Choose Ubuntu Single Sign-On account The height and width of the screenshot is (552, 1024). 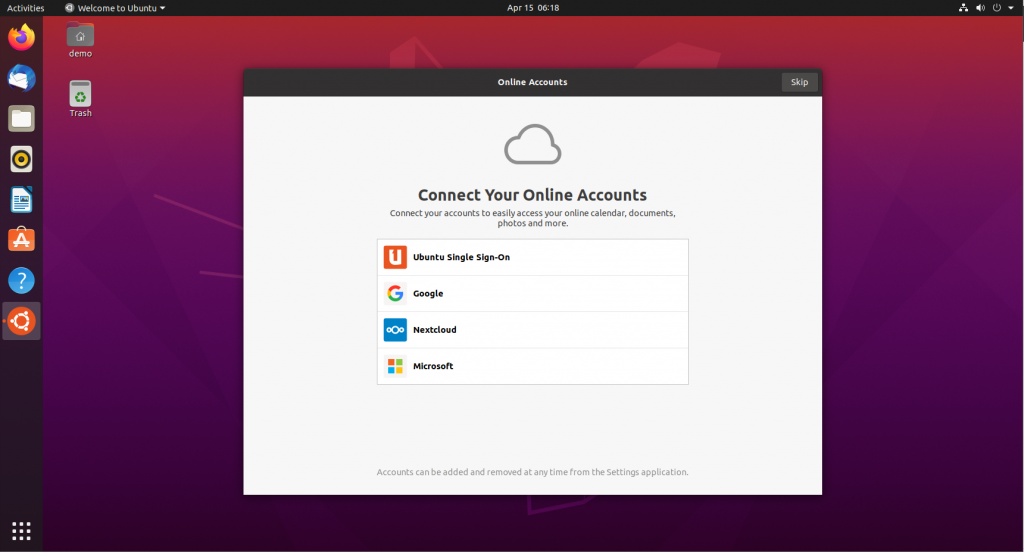(x=533, y=257)
